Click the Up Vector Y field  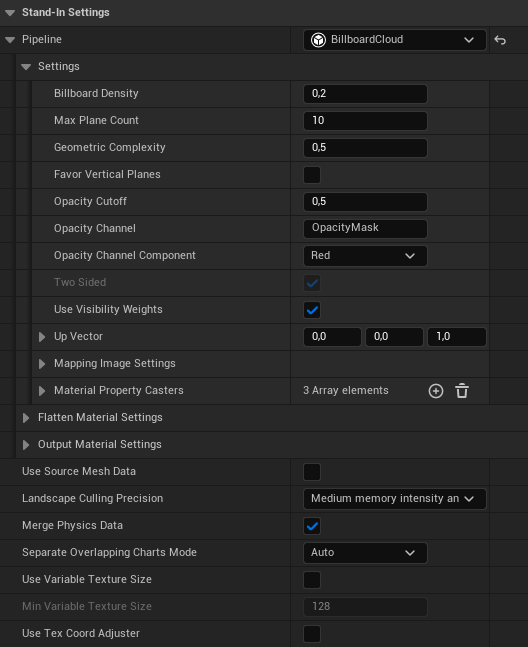pyautogui.click(x=394, y=337)
